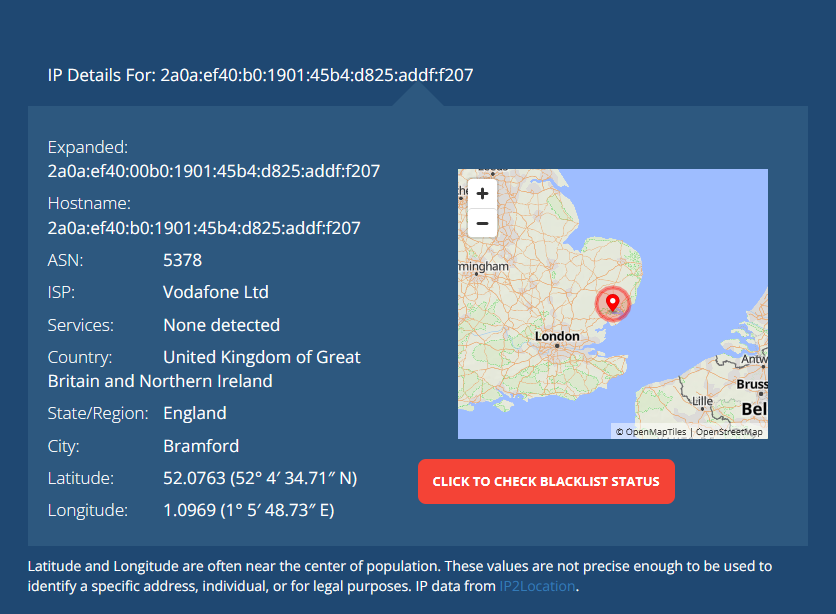
Task: Click the ISP value Vodafone Ltd
Action: click(x=216, y=292)
